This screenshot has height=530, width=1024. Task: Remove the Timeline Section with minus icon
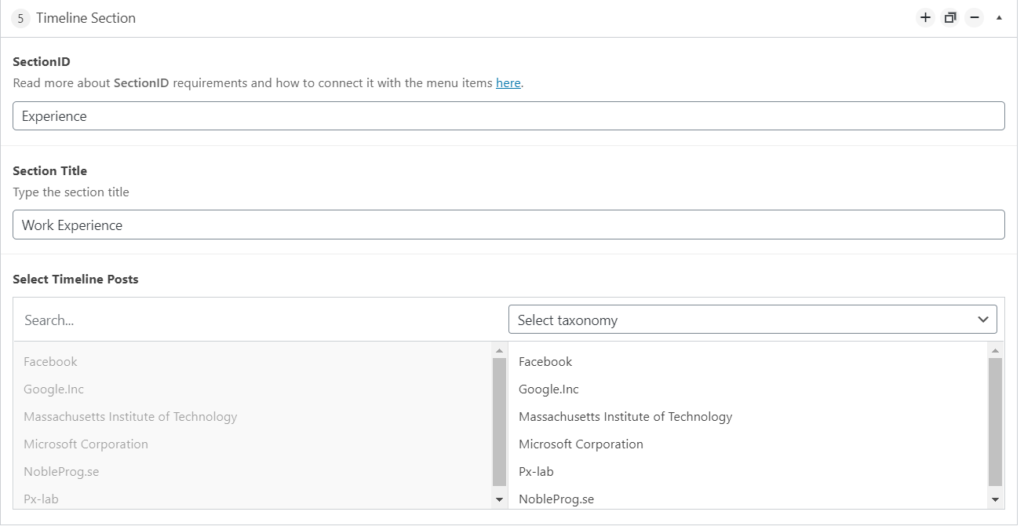[x=974, y=18]
